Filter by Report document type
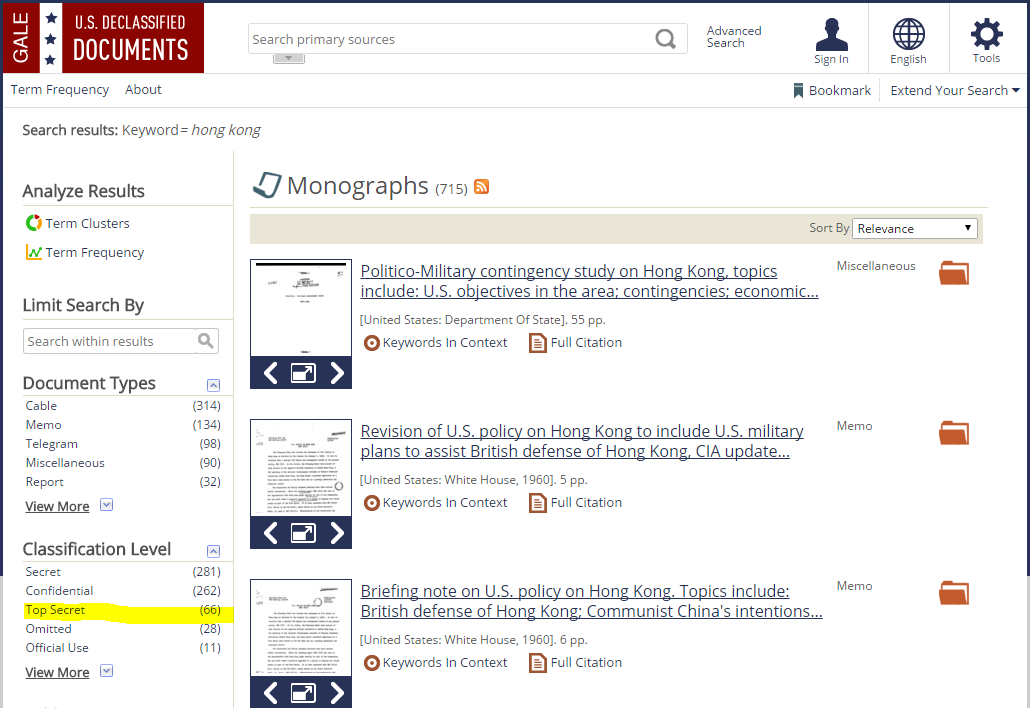1030x708 pixels. (x=123, y=482)
